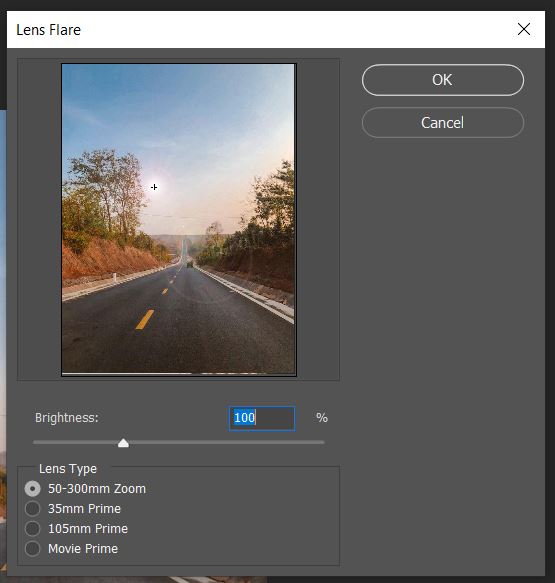Viewport: 555px width, 583px height.
Task: Click the Brightness slider handle
Action: pyautogui.click(x=123, y=443)
